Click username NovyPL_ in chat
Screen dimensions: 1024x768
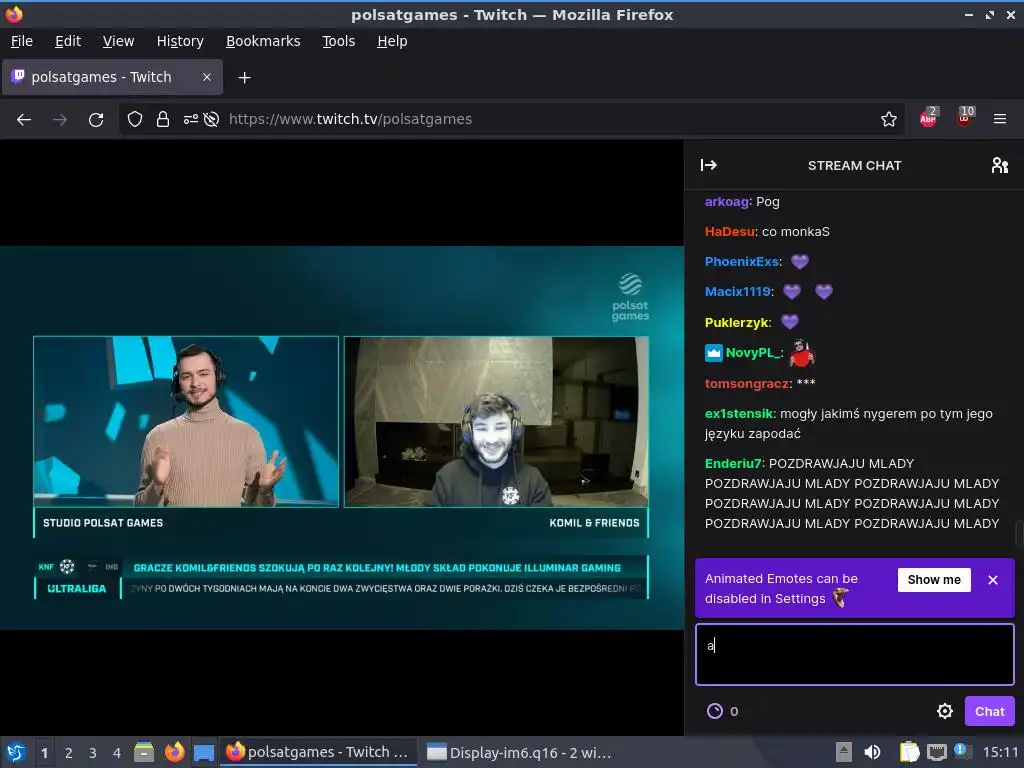pos(753,353)
